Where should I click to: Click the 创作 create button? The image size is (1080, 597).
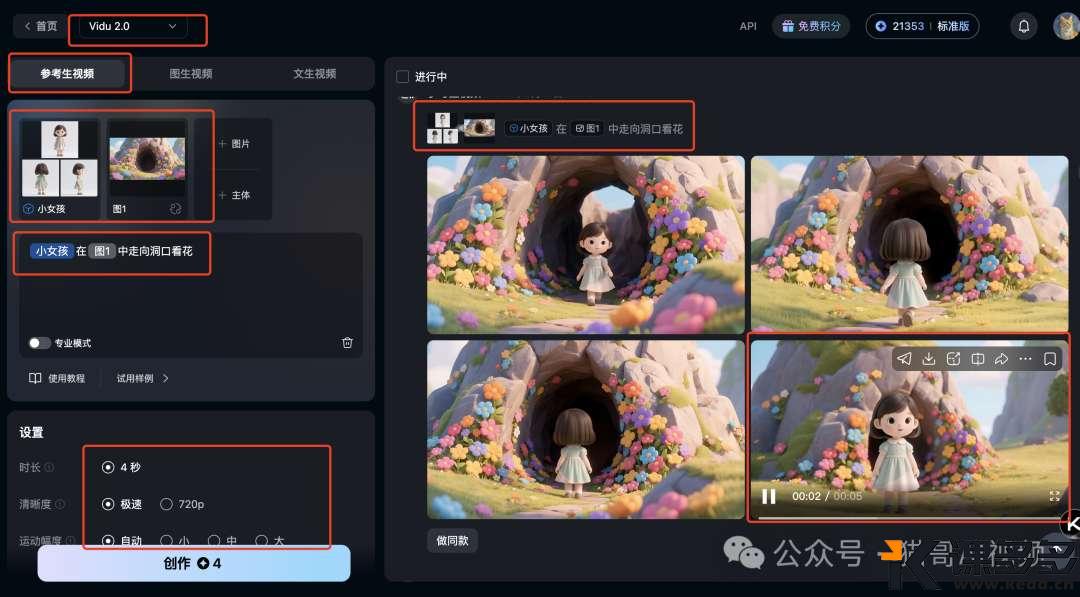(x=194, y=563)
